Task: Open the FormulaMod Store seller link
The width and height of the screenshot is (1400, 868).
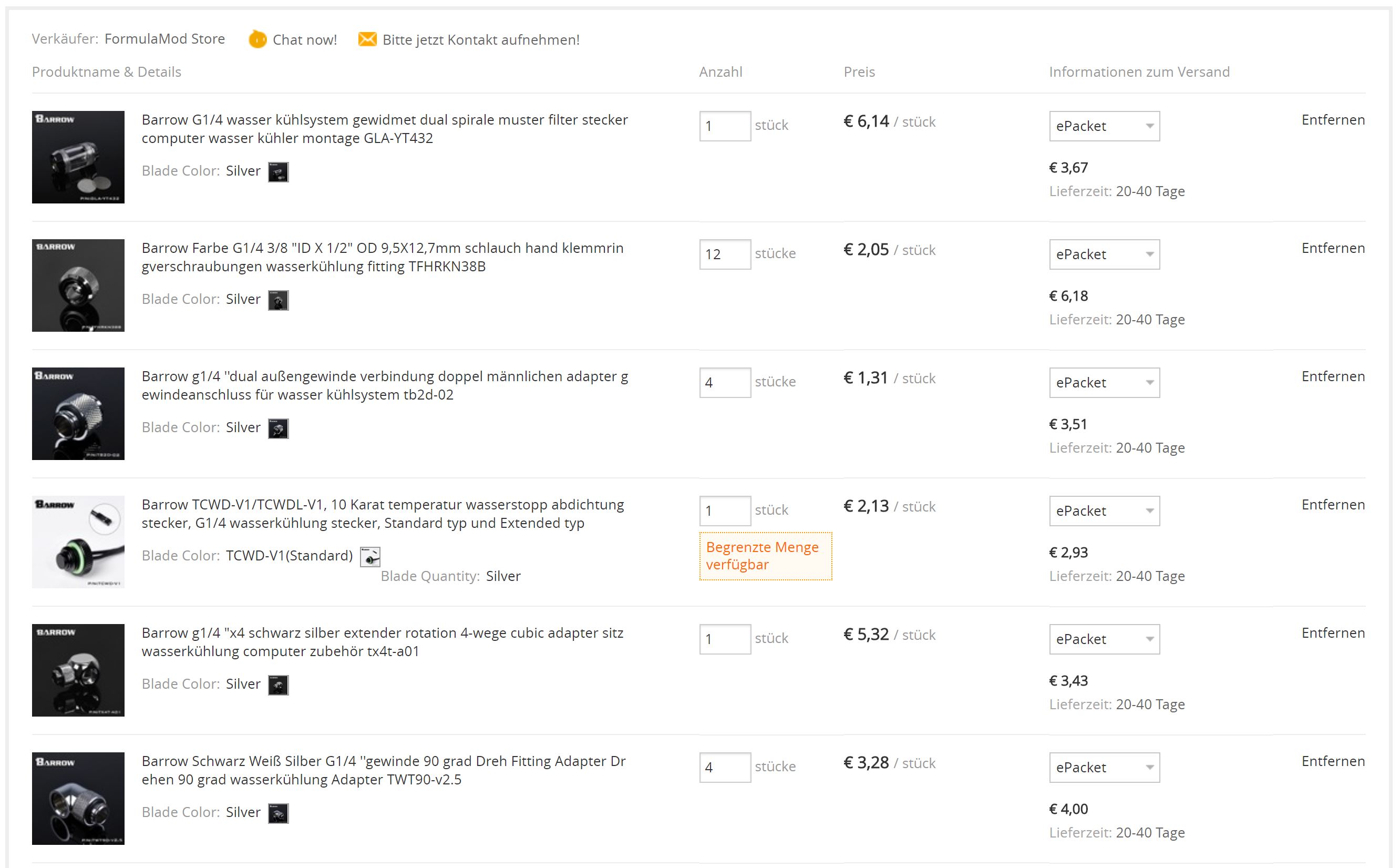Action: tap(164, 39)
